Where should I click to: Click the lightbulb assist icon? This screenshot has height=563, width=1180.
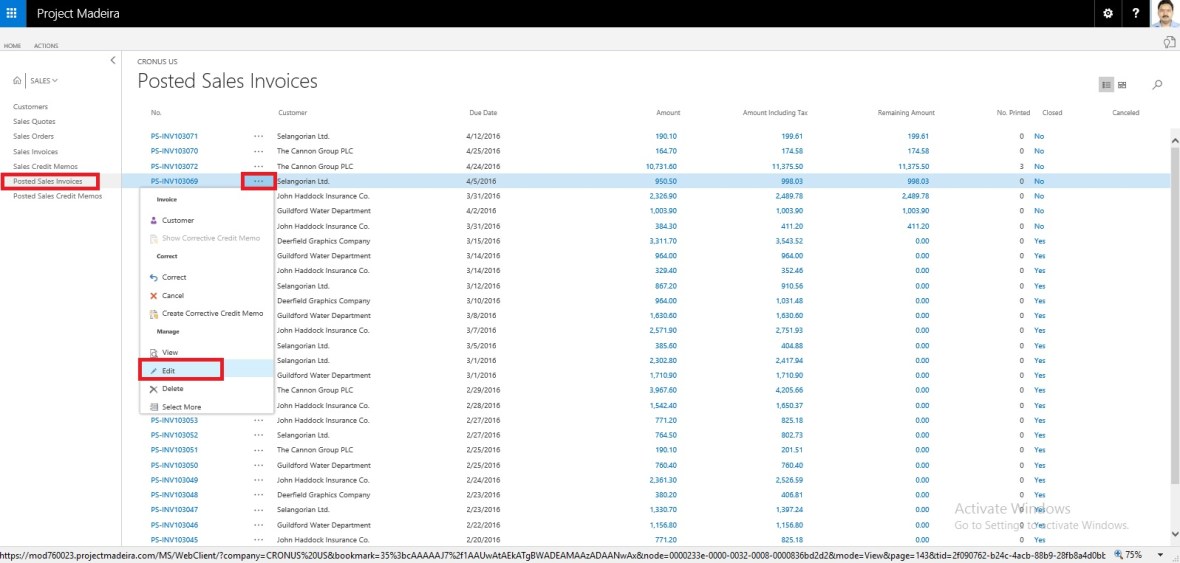(1169, 44)
